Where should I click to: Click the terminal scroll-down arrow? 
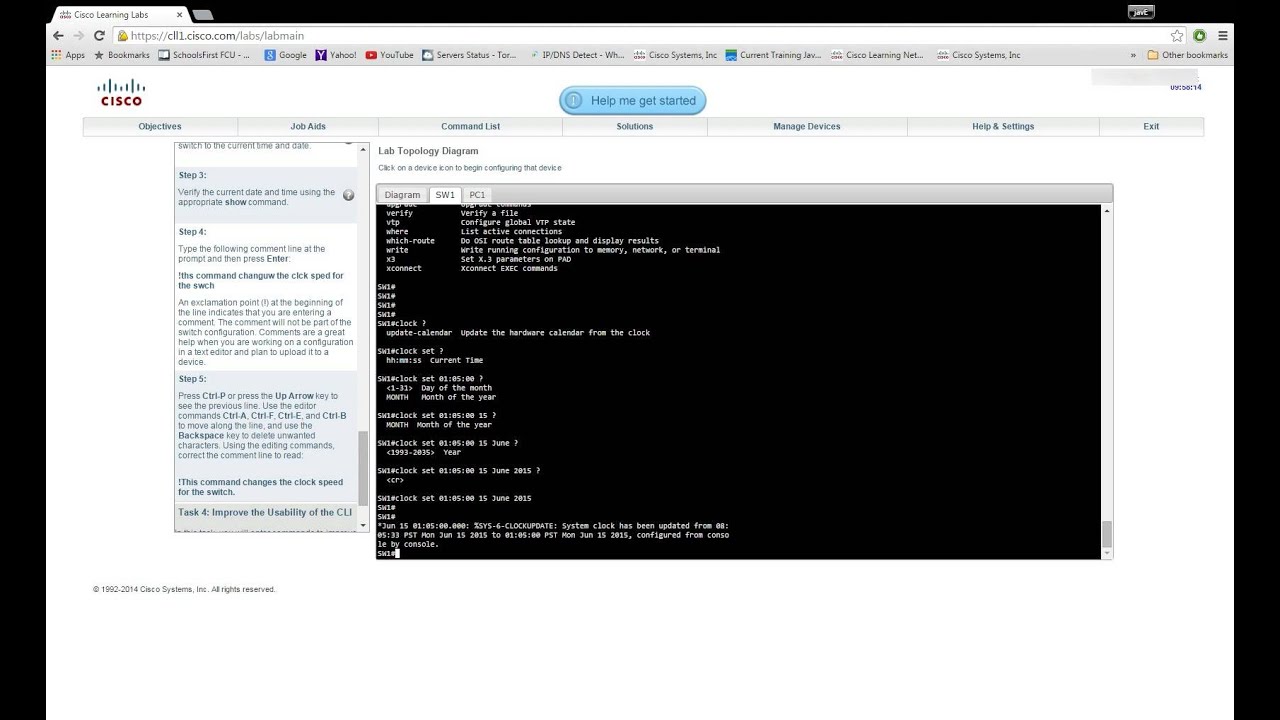(1107, 553)
